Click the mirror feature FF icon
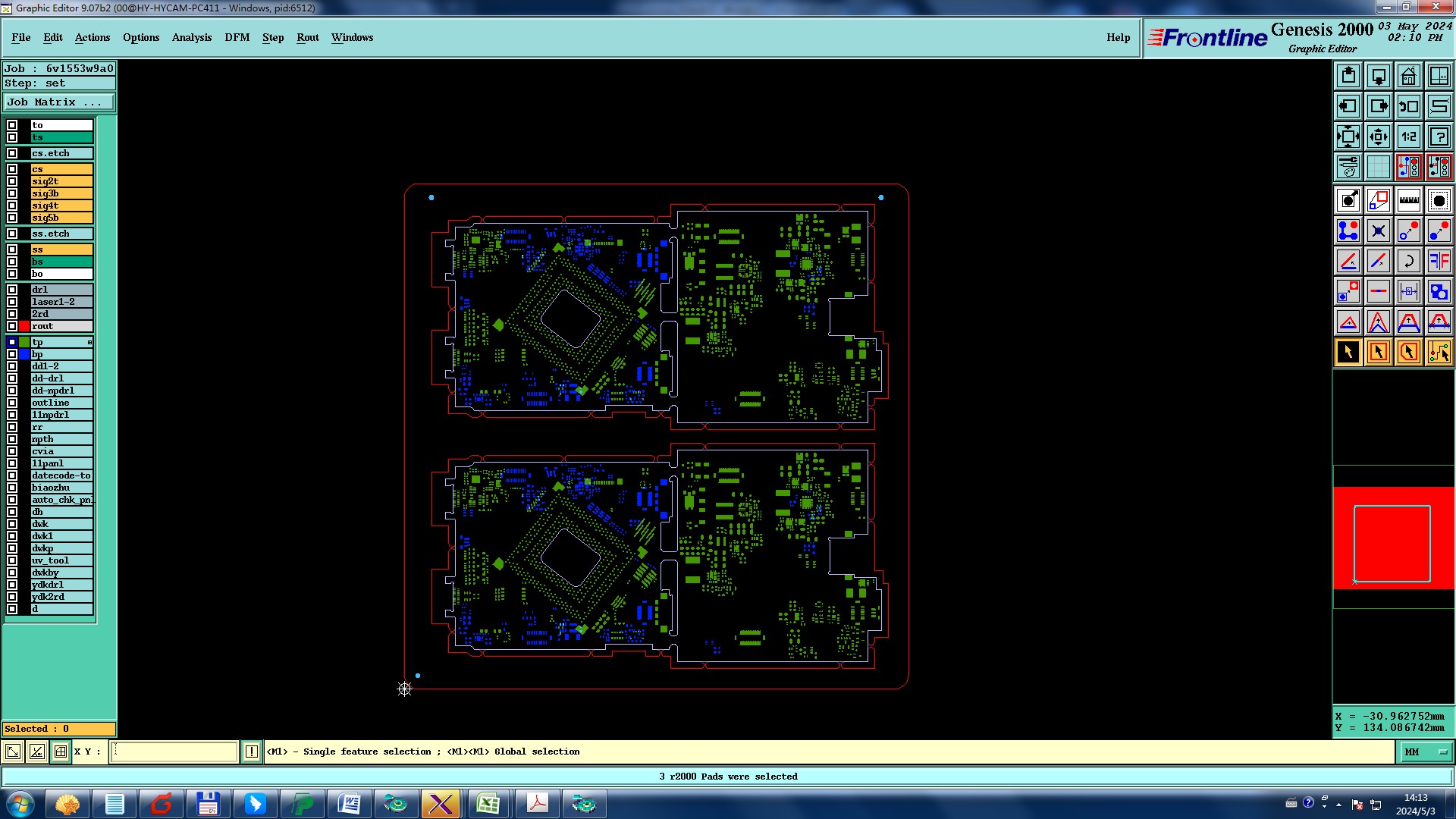Screen dimensions: 1456x819 click(x=1439, y=261)
